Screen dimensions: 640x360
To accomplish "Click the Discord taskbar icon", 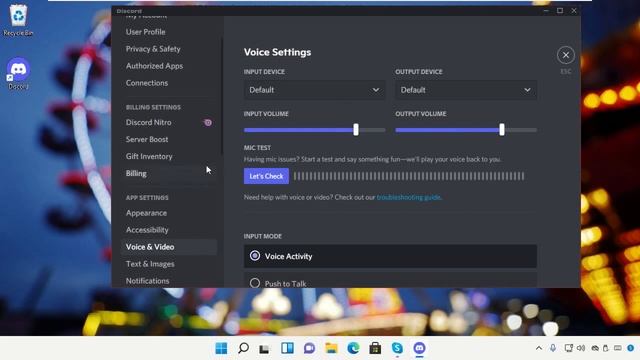I will click(420, 348).
